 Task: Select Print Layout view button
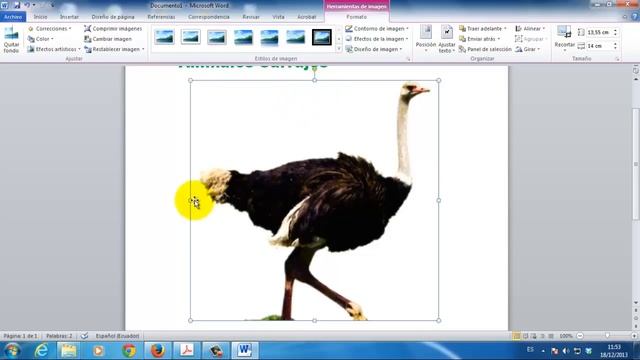pos(516,336)
